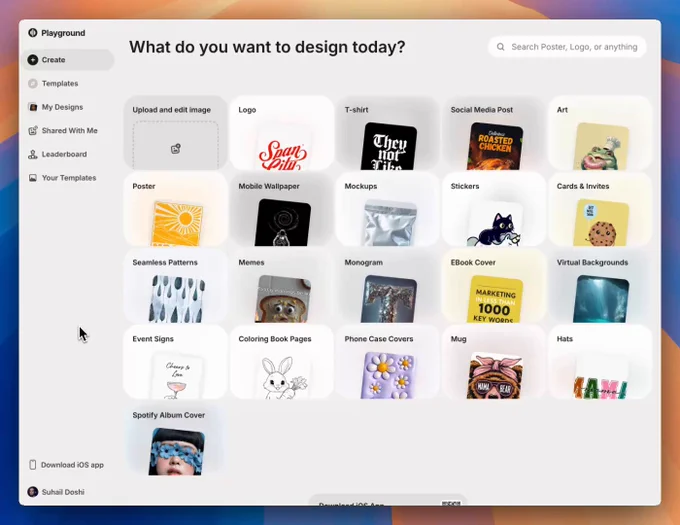Open Shared With Me section
Screen dimensions: 680x525
68,130
